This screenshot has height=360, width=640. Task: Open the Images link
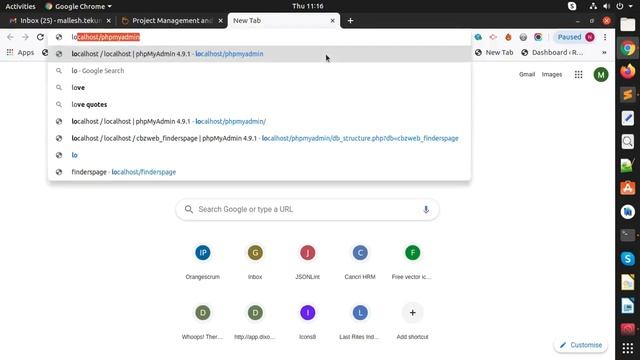552,74
